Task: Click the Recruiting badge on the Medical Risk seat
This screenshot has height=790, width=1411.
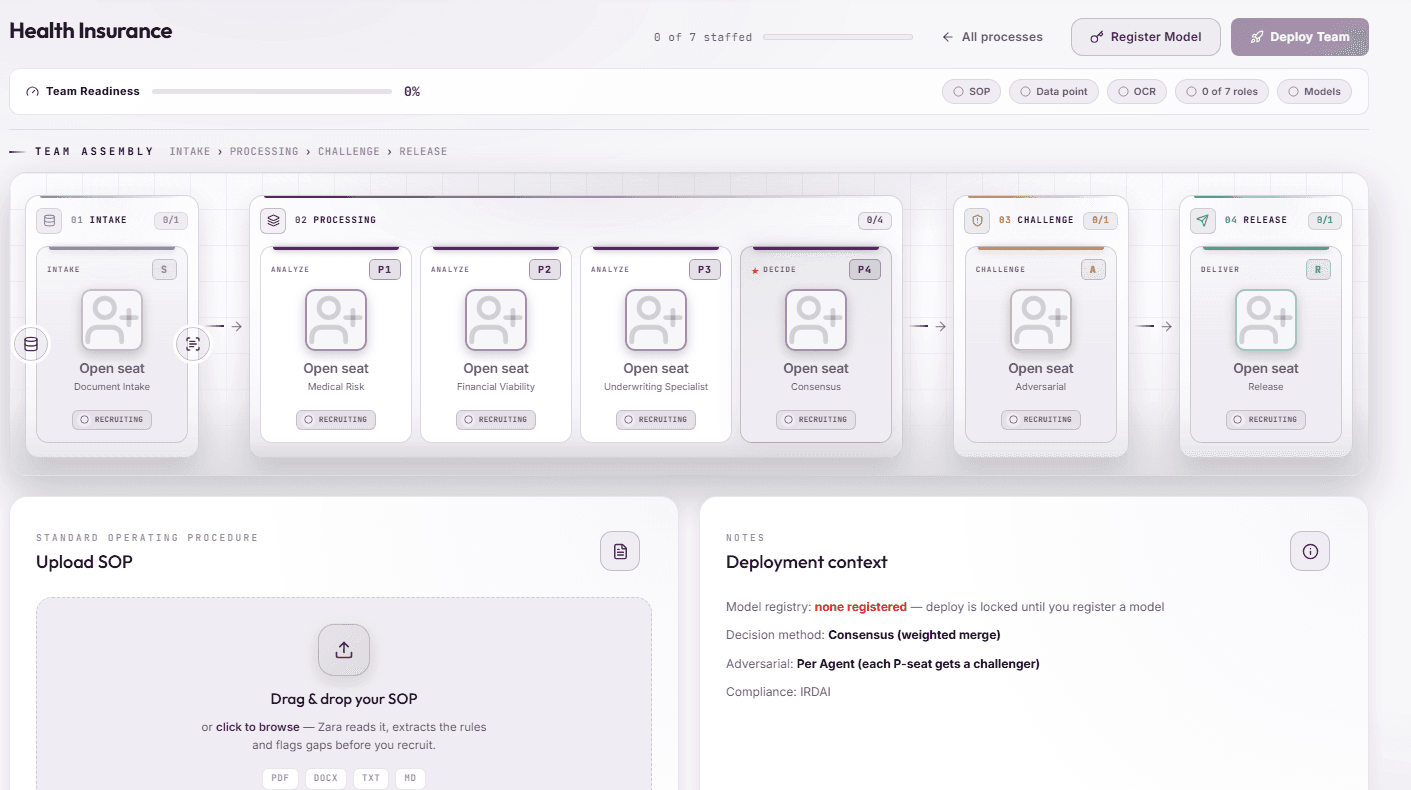Action: (x=336, y=420)
